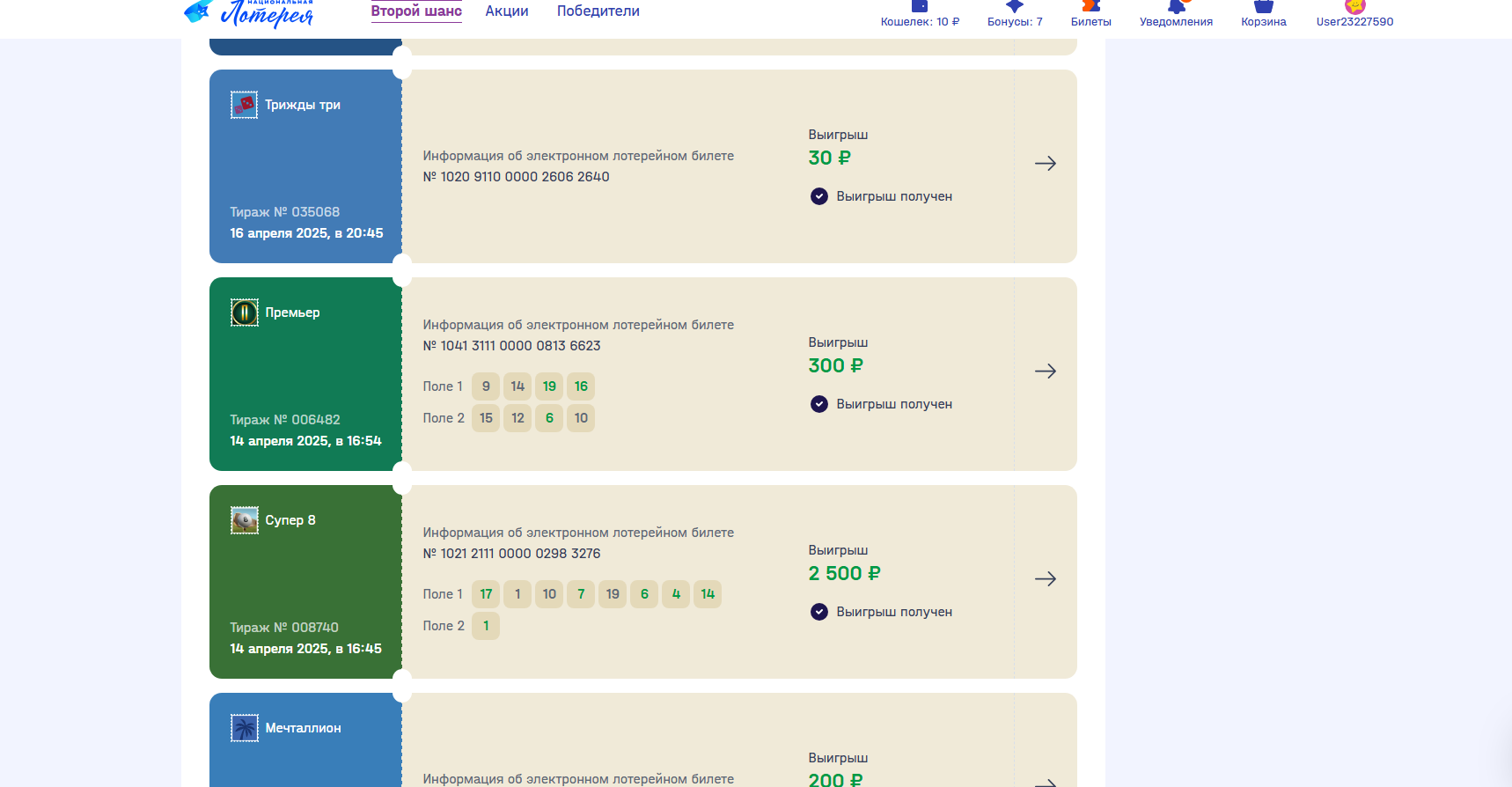Click draw number Тираж № 006482
This screenshot has width=1512, height=787.
[285, 420]
